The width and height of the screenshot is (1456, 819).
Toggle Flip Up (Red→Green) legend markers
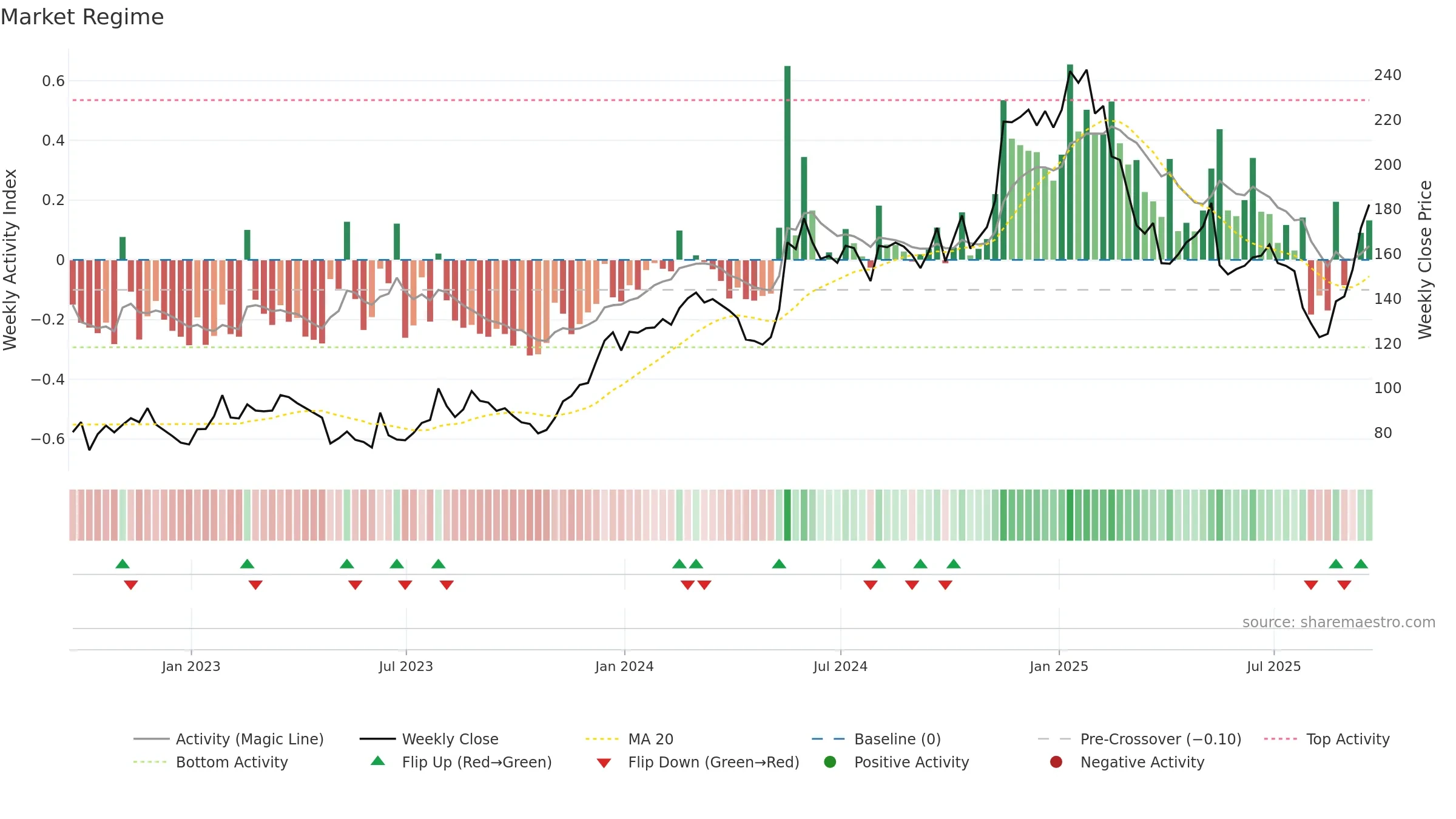(461, 762)
